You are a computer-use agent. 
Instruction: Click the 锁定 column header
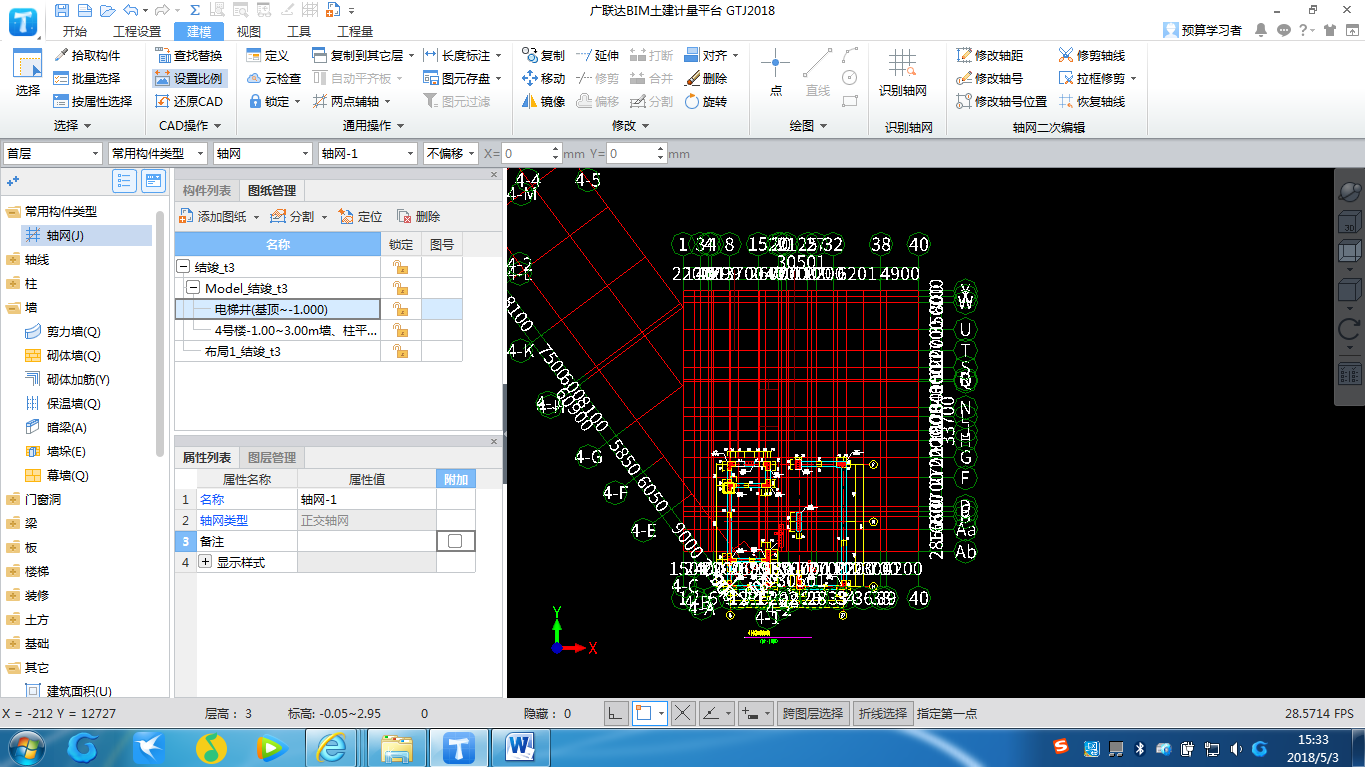click(400, 244)
